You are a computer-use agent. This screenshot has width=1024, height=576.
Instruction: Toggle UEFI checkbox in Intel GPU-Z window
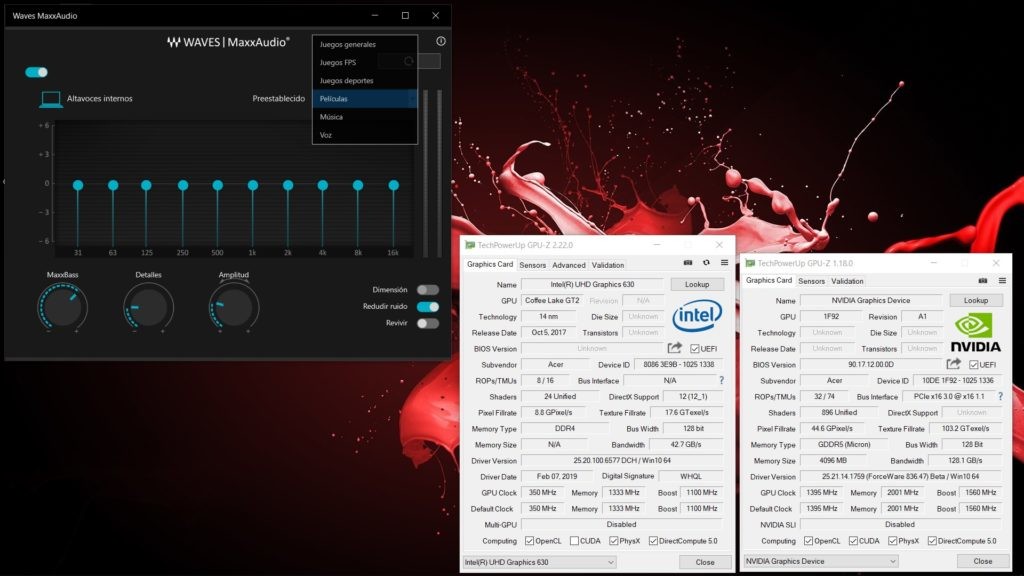point(695,349)
